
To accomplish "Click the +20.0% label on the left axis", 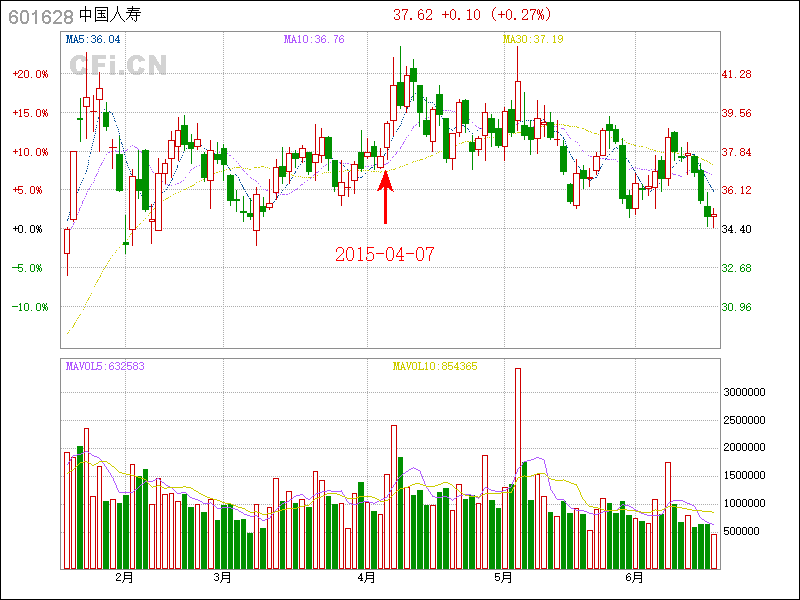I will click(30, 74).
